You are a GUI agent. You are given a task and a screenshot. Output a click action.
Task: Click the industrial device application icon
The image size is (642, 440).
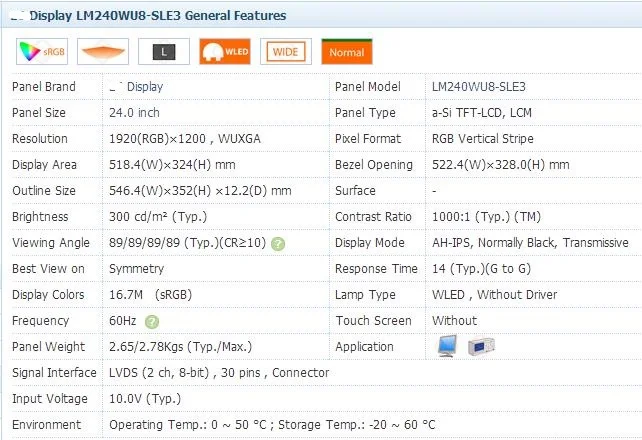(x=481, y=347)
